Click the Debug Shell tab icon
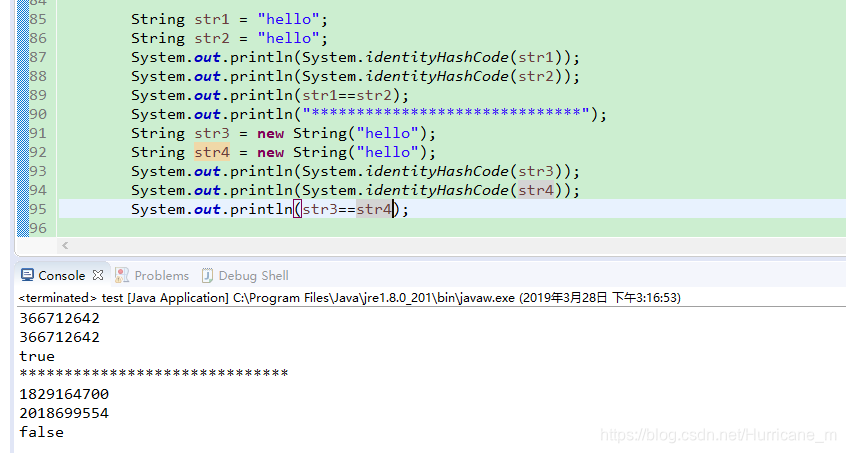846x453 pixels. click(x=207, y=276)
